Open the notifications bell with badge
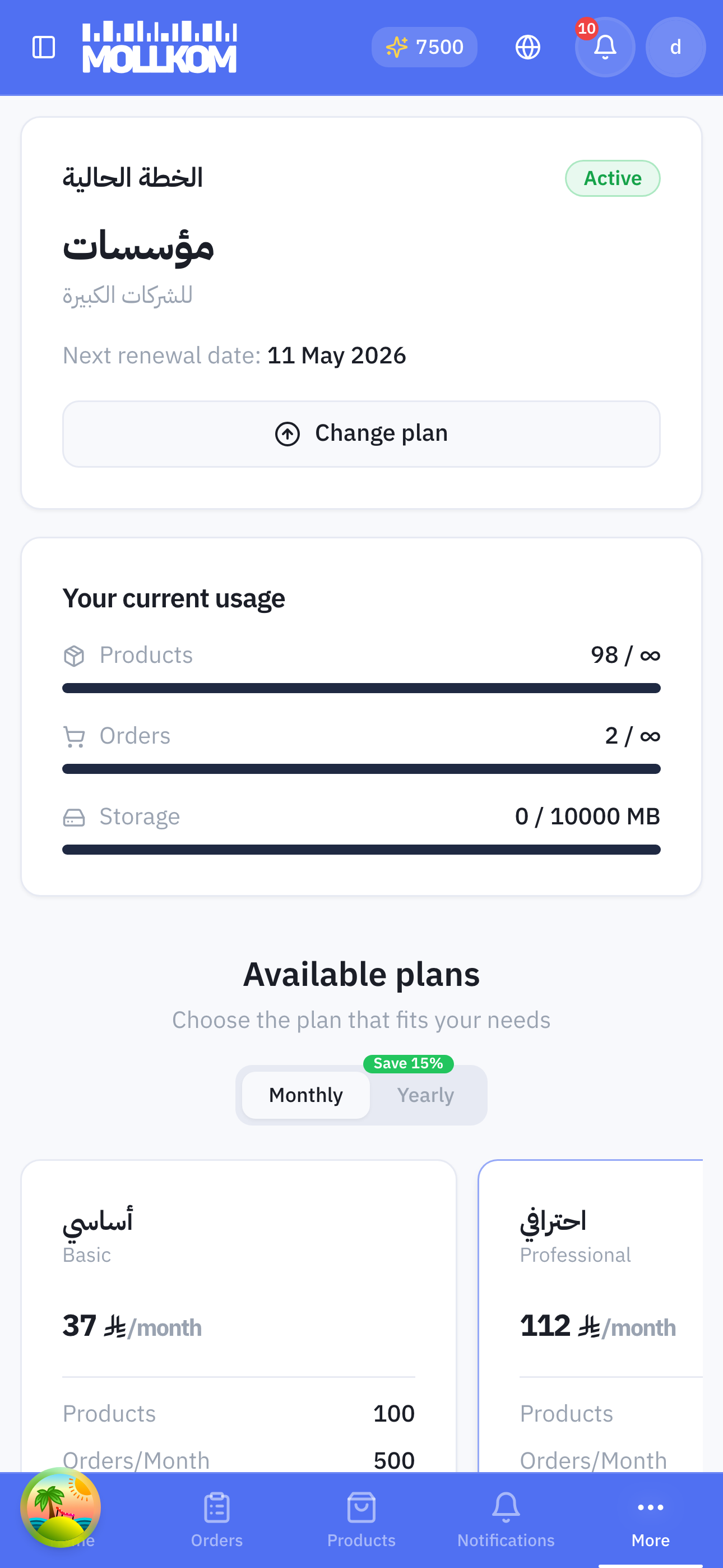The height and width of the screenshot is (1568, 723). (x=604, y=47)
